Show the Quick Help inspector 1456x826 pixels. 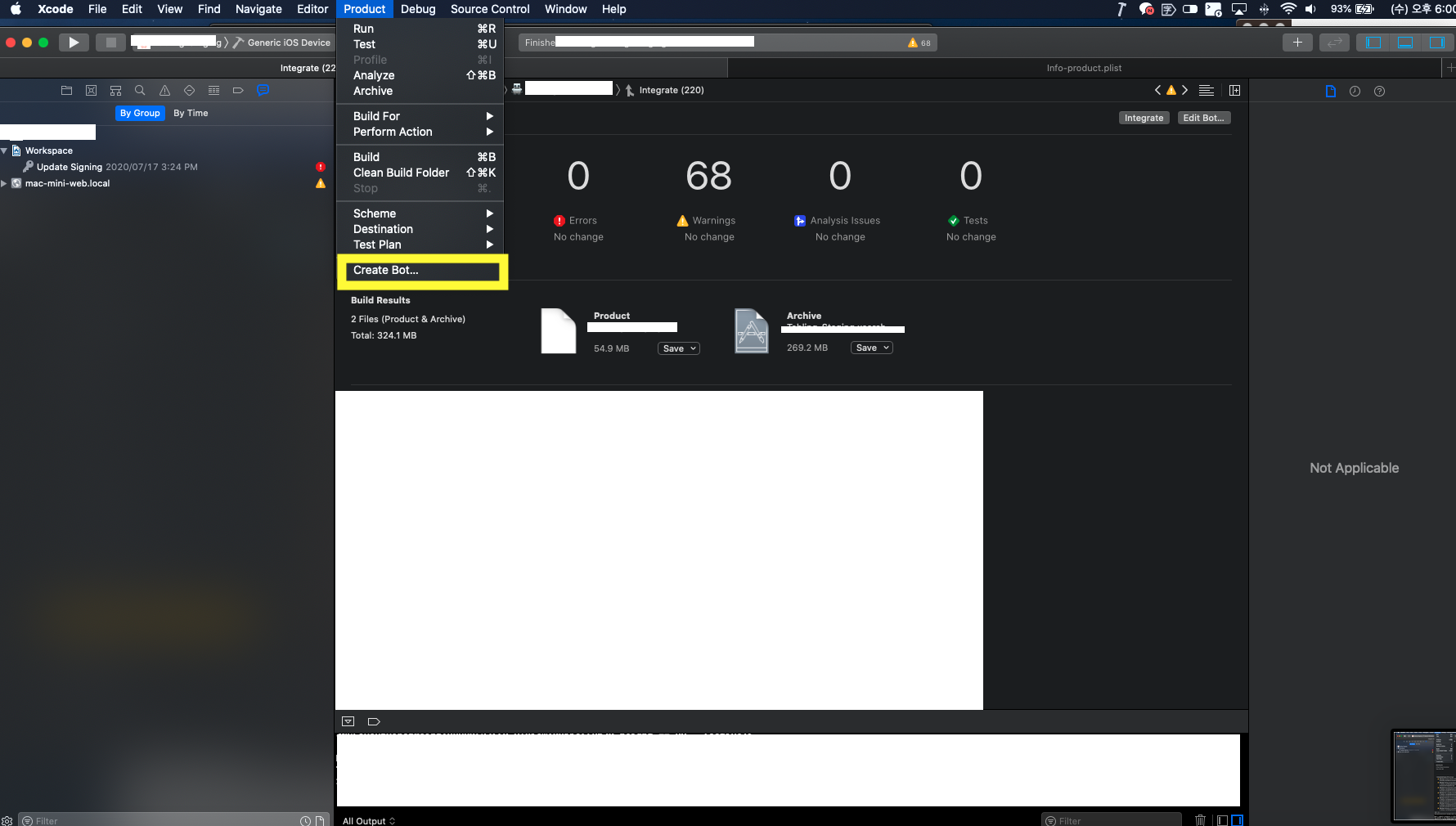1379,92
